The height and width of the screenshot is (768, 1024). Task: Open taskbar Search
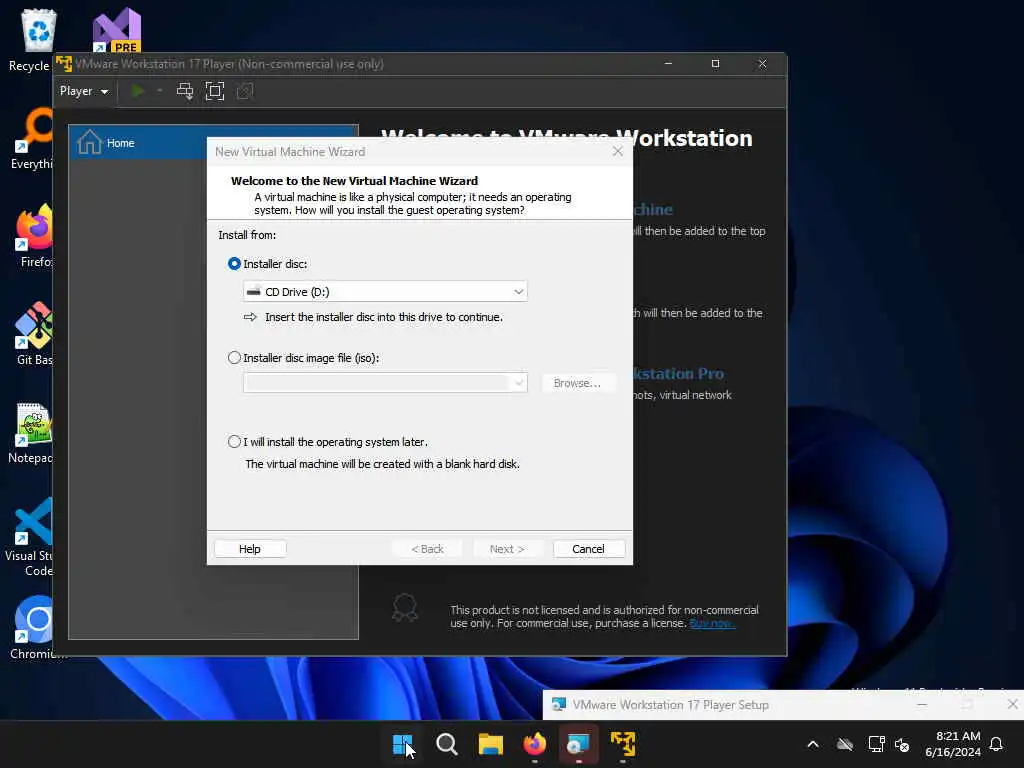[x=447, y=744]
